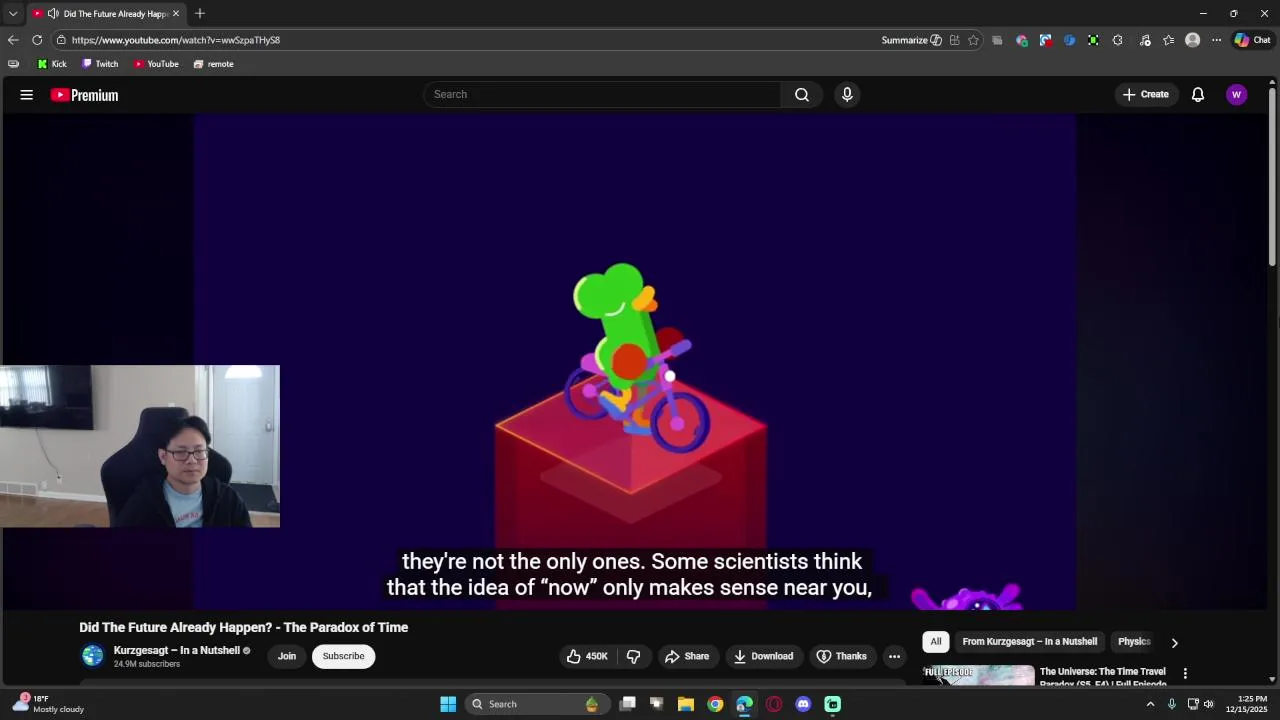Screen dimensions: 1280x720
Task: Open Discord from taskbar
Action: (803, 704)
